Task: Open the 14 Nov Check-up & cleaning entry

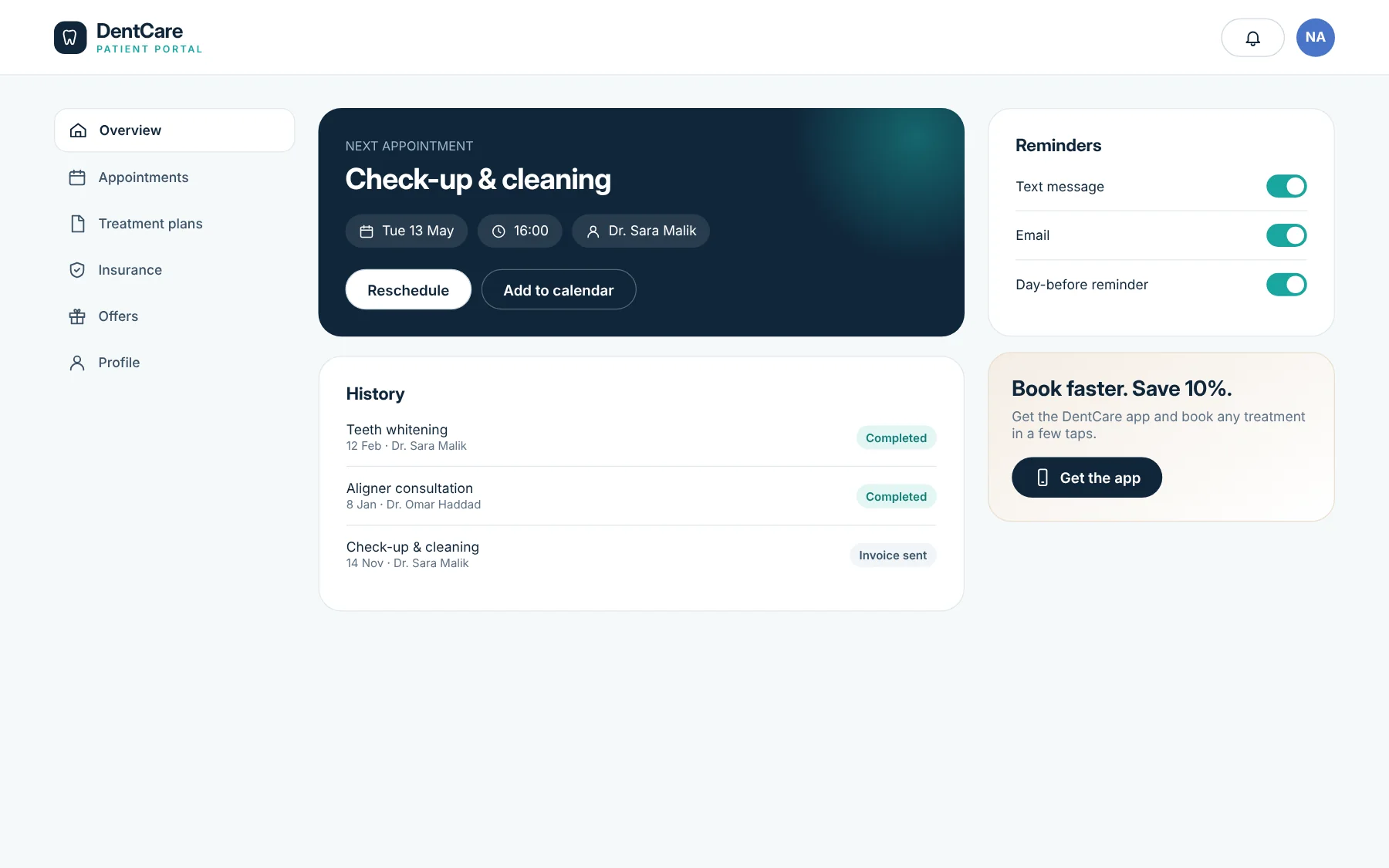Action: point(641,555)
